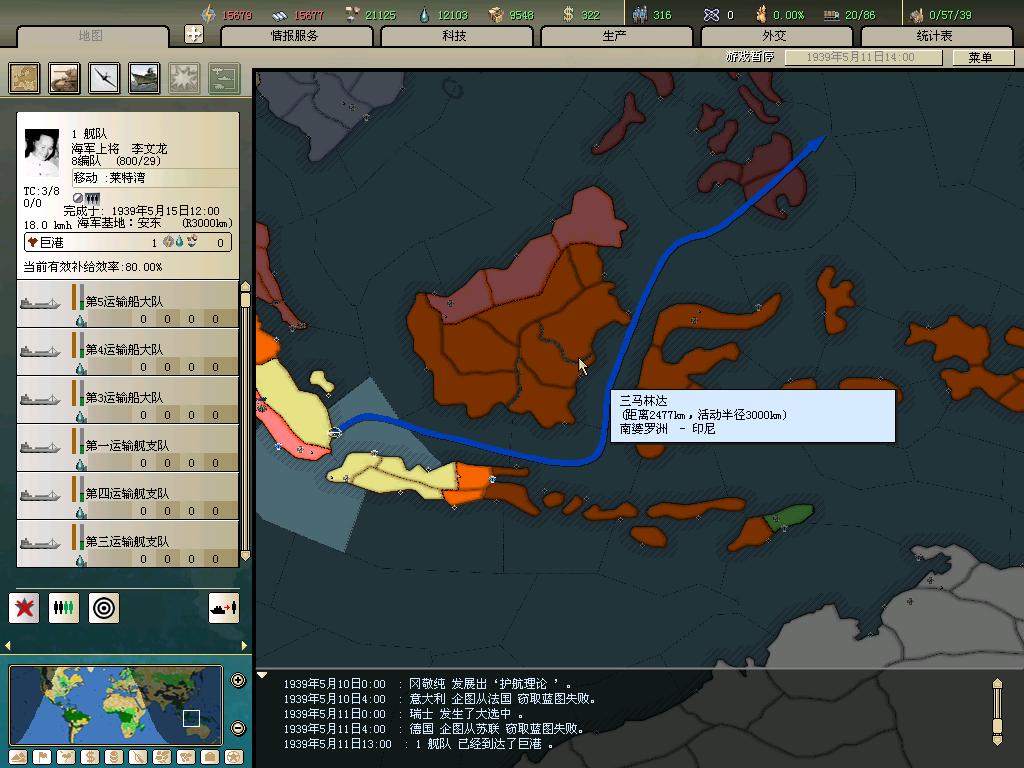The height and width of the screenshot is (768, 1024).
Task: Click the ship unload troops icon
Action: click(x=223, y=607)
